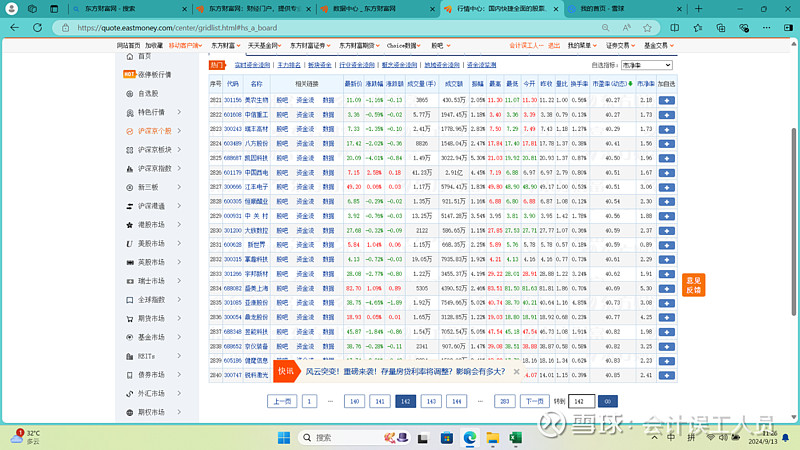Viewport: 800px width, 450px height.
Task: Expand the 沪深京个股 sidebar chevron
Action: pyautogui.click(x=179, y=131)
